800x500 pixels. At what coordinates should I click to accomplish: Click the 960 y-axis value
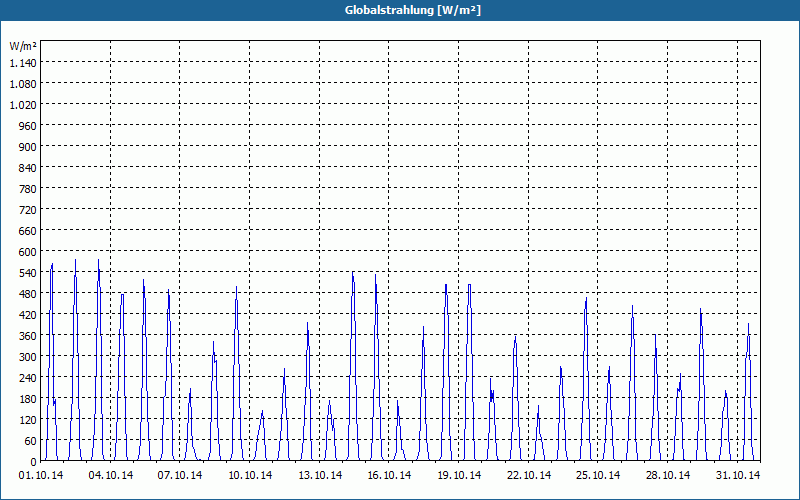pos(28,126)
